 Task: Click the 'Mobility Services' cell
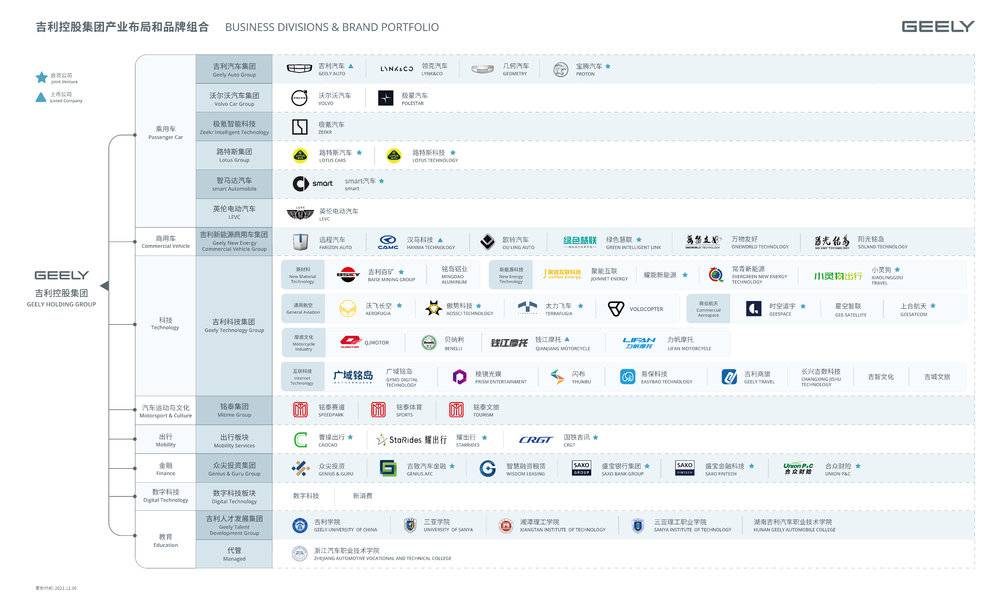(x=234, y=441)
